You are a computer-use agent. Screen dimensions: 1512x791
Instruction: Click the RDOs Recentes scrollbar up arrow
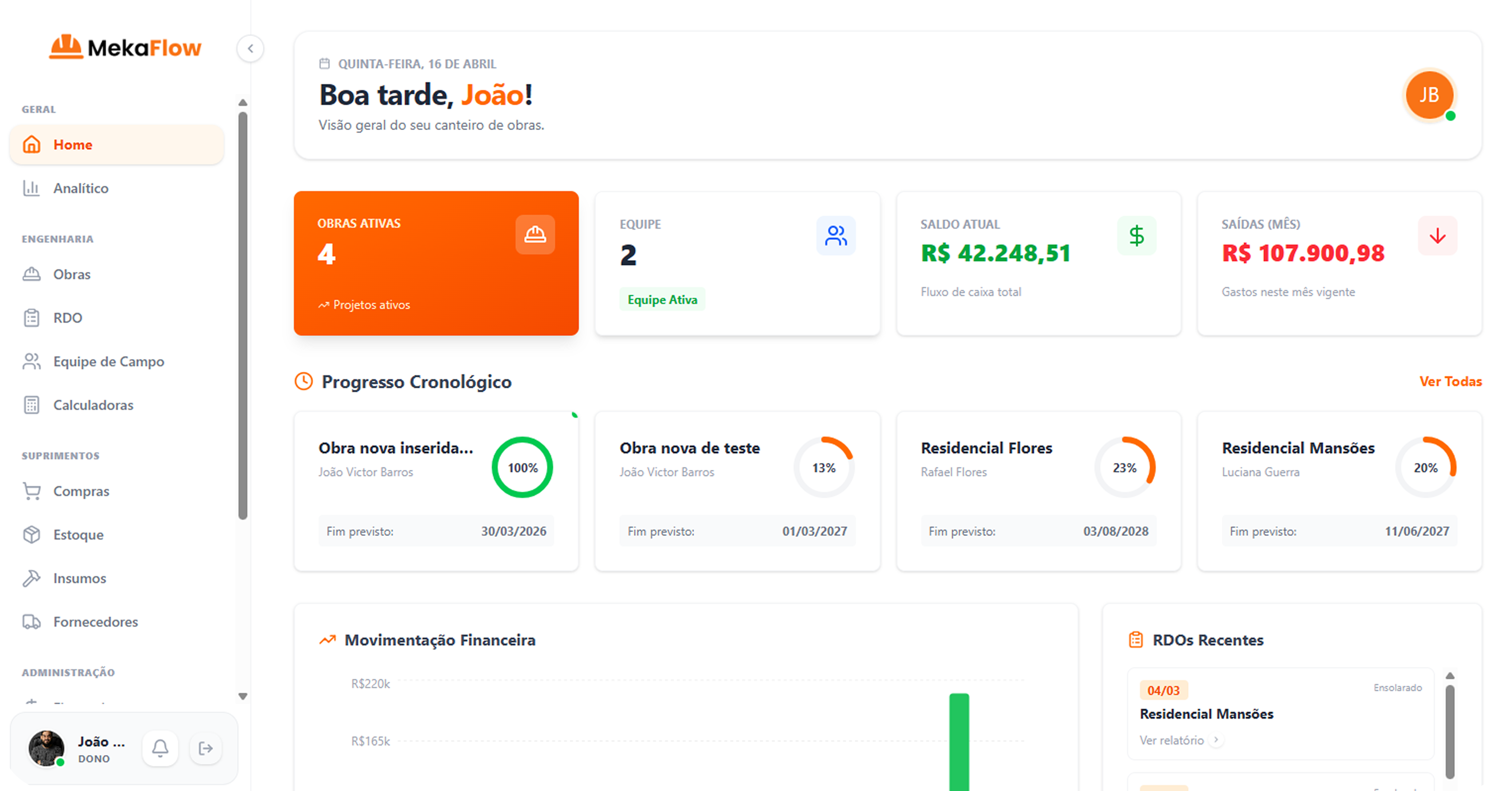1450,675
